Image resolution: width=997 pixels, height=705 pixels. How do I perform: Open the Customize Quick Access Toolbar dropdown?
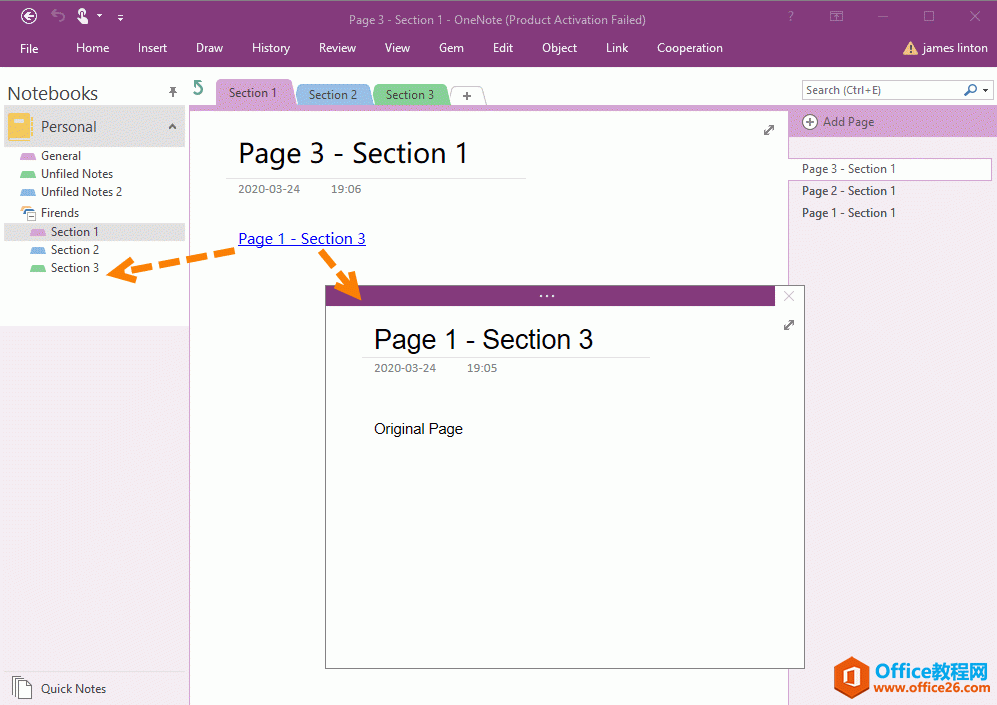tap(120, 17)
